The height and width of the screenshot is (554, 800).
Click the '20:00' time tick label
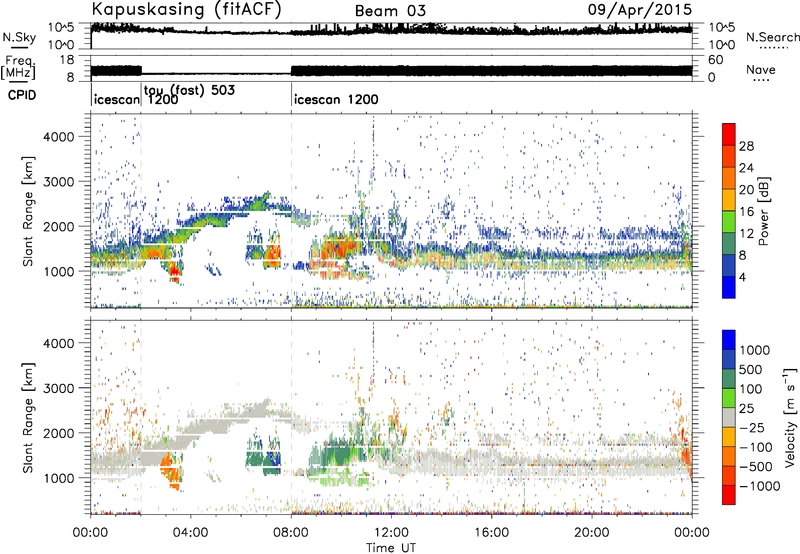point(592,533)
